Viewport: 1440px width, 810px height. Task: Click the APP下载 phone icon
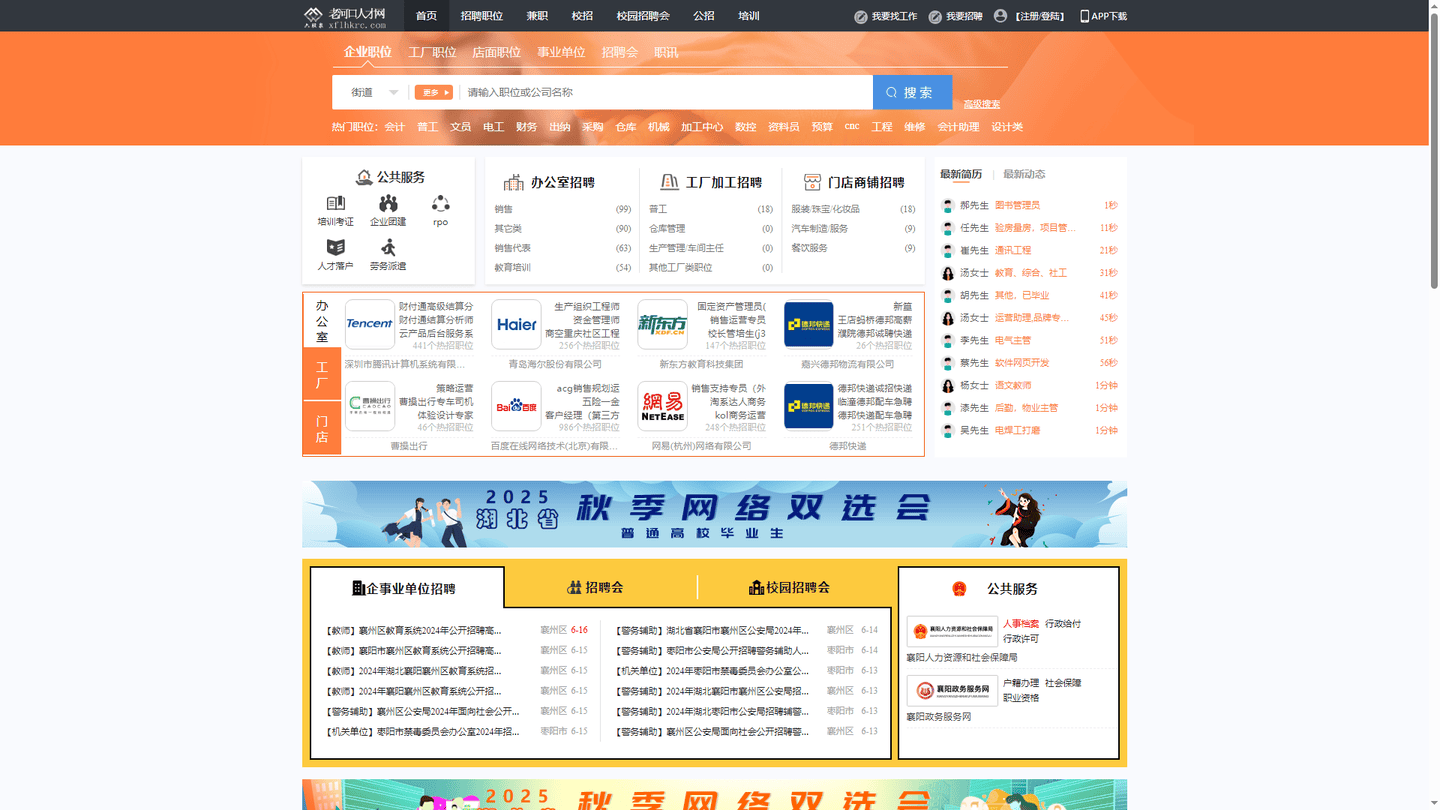coord(1085,16)
